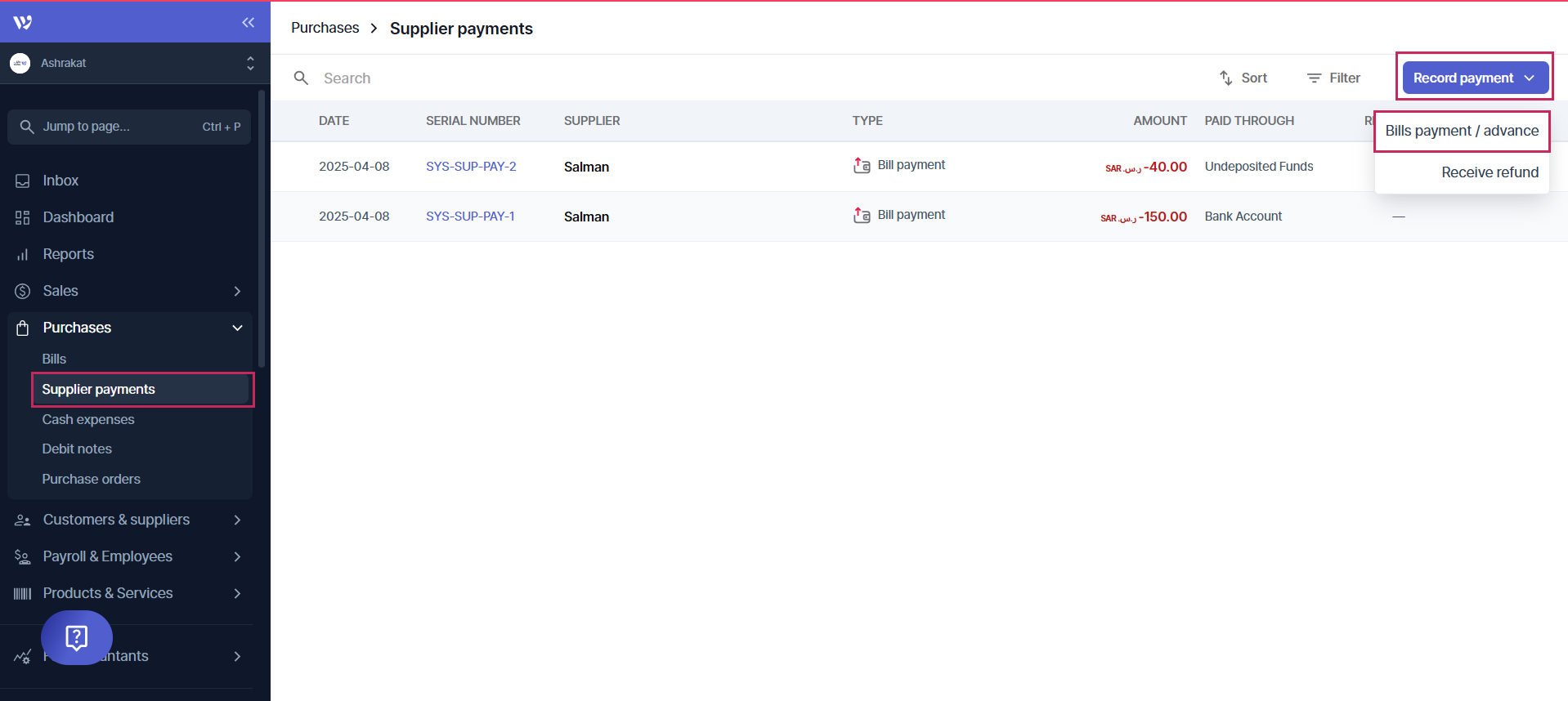This screenshot has height=701, width=1568.
Task: Click the Sort arrows button
Action: [1243, 78]
